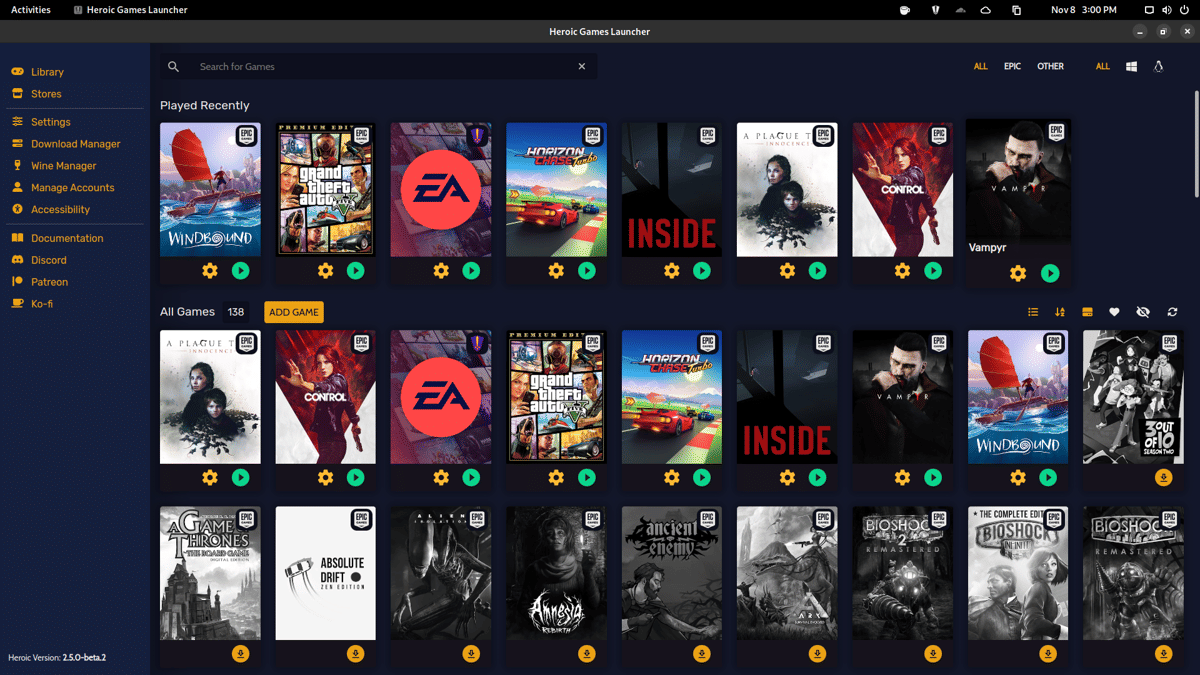The width and height of the screenshot is (1200, 675).
Task: Click the Search for Games field
Action: tap(380, 67)
